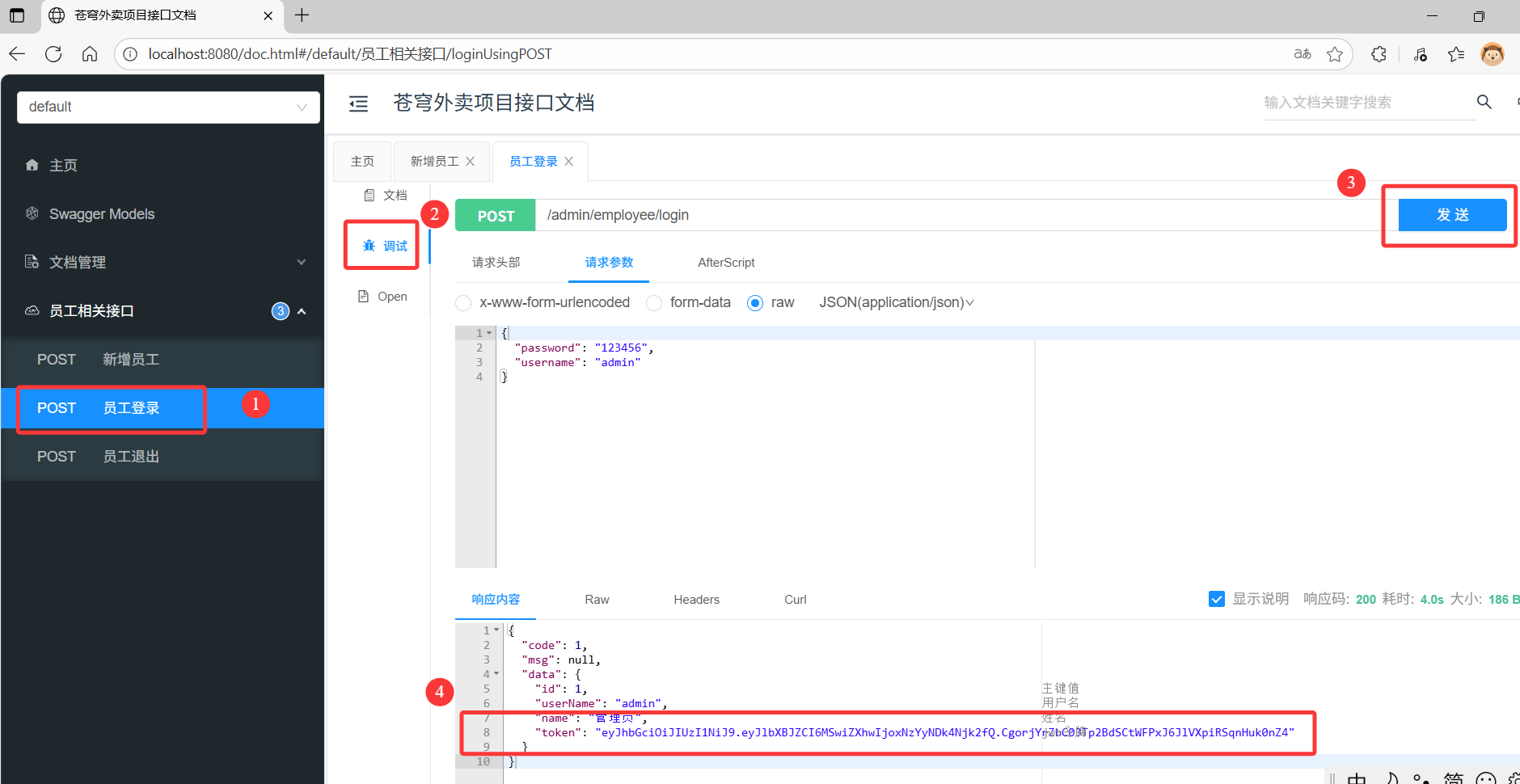The width and height of the screenshot is (1520, 784).
Task: Go to browser home icon
Action: coord(90,54)
